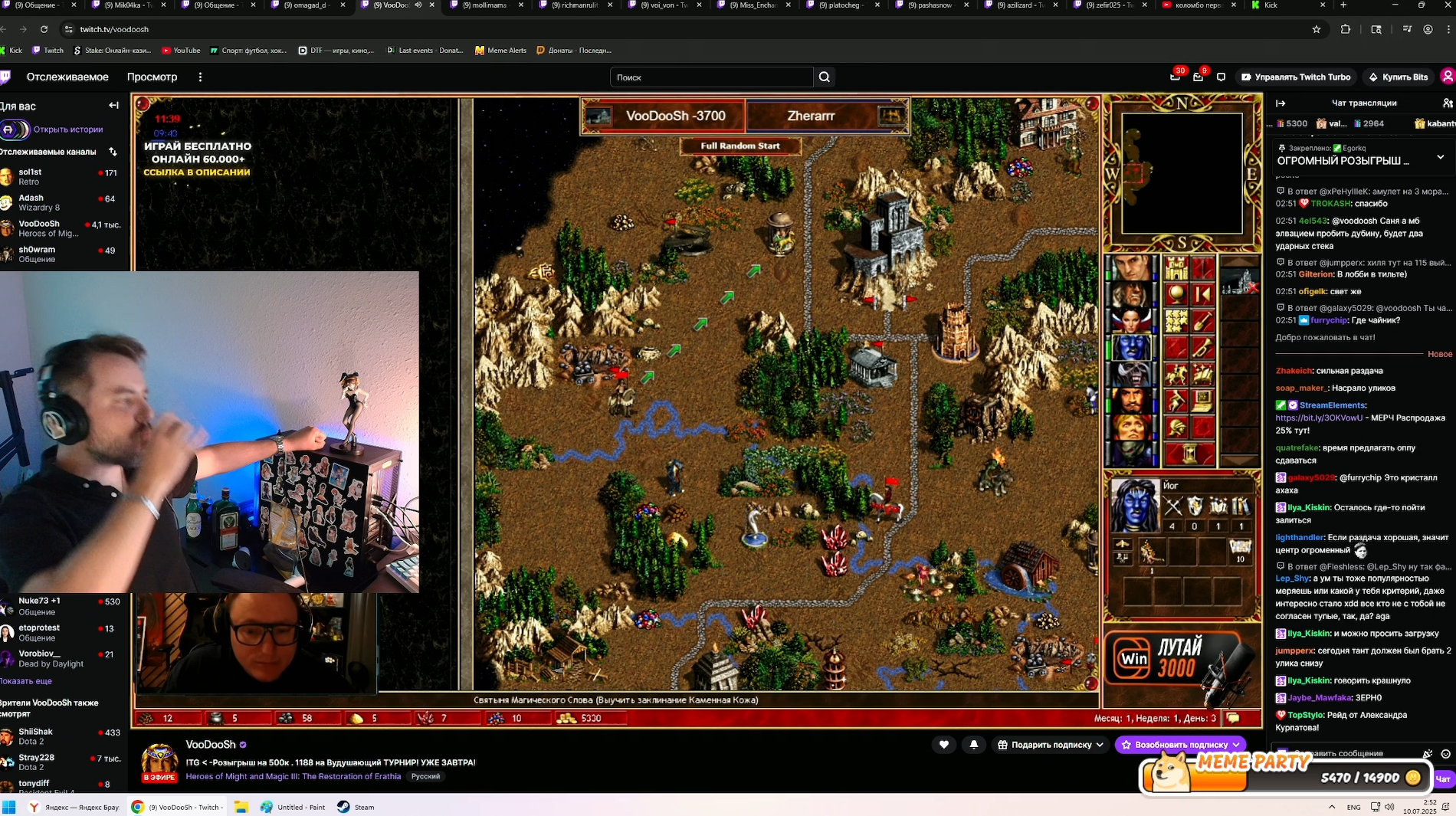This screenshot has width=1456, height=816.
Task: Collapse the left sidebar arrow
Action: tap(114, 106)
